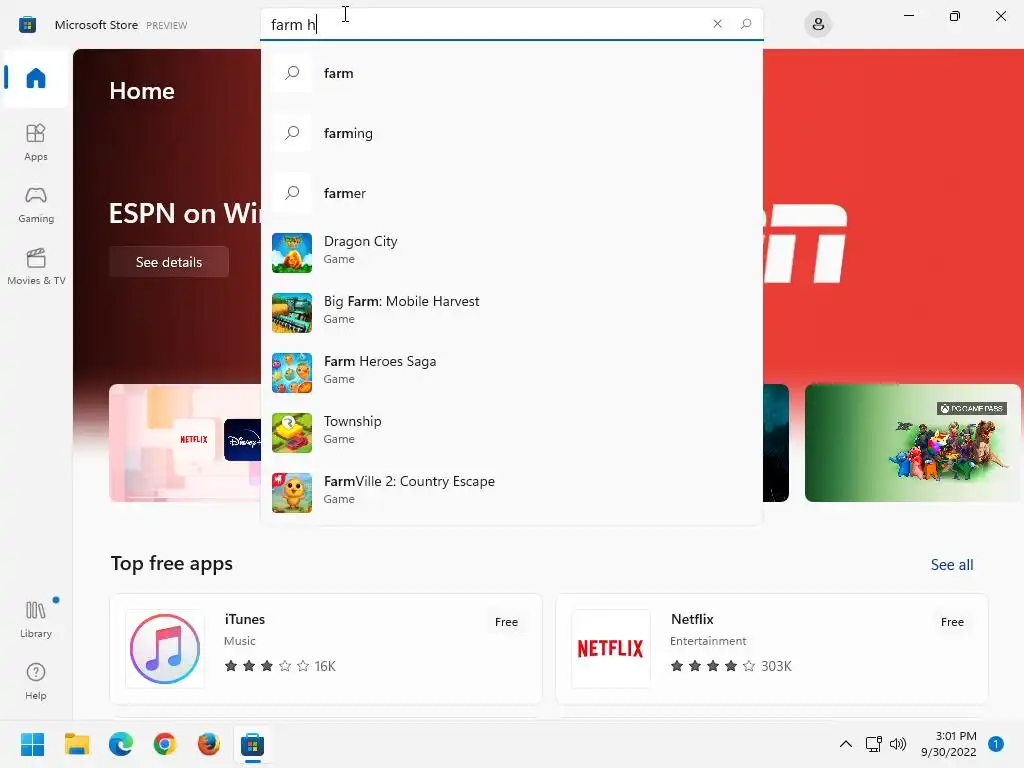Image resolution: width=1024 pixels, height=768 pixels.
Task: Open clock showing 3:01 PM
Action: [x=949, y=744]
